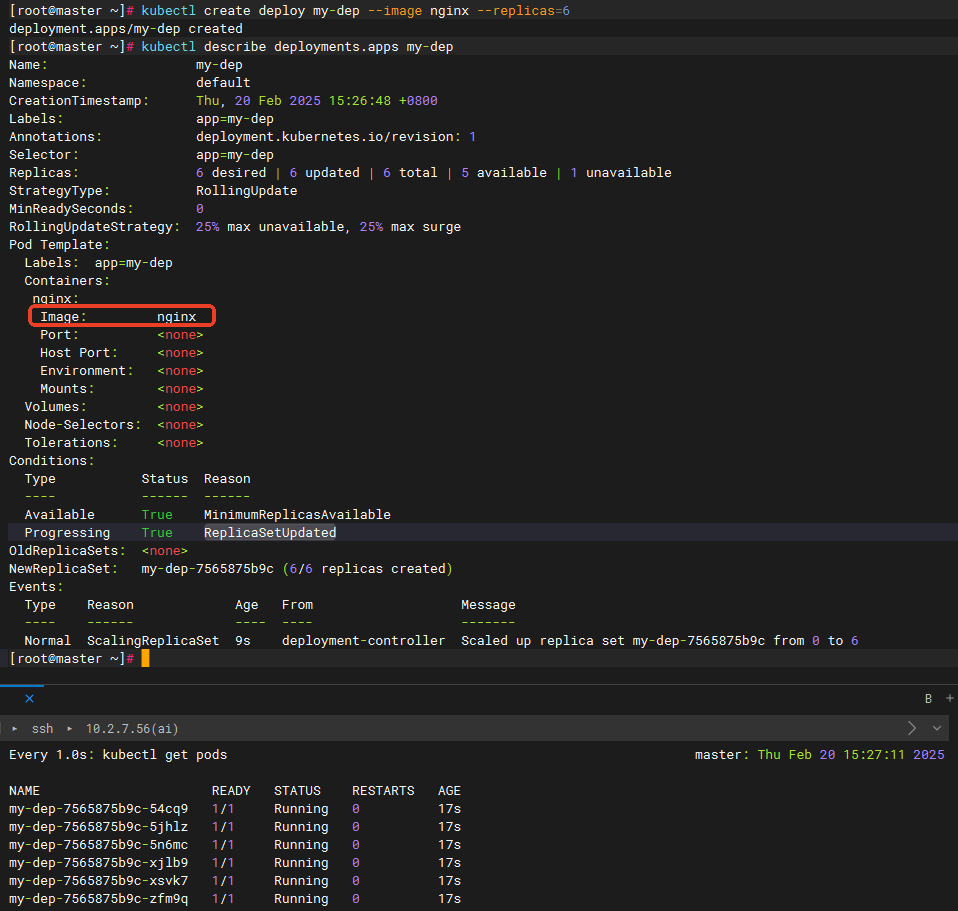Click the right chevron in ssh bar
Screen dimensions: 958x911
click(911, 728)
